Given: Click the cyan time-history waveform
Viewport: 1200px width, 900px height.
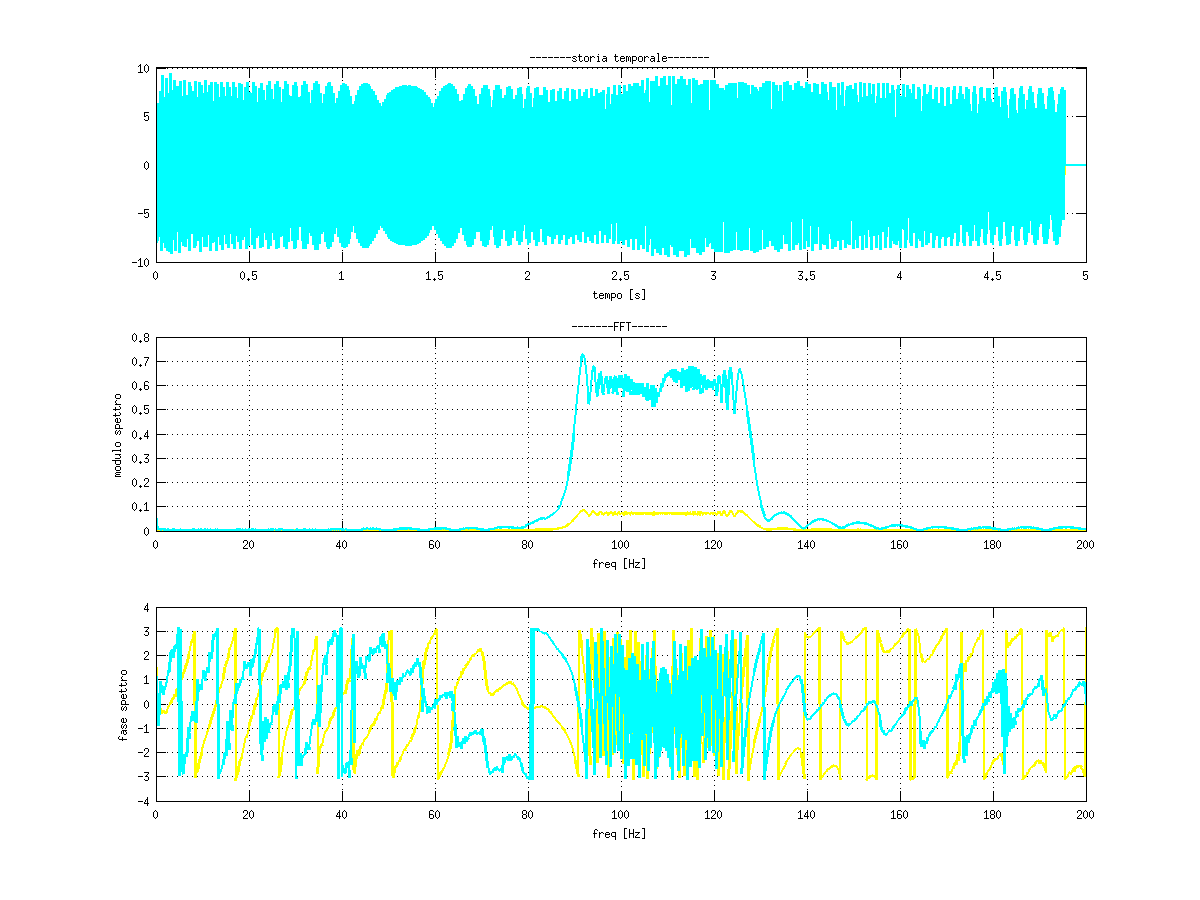Looking at the screenshot, I should (x=610, y=165).
